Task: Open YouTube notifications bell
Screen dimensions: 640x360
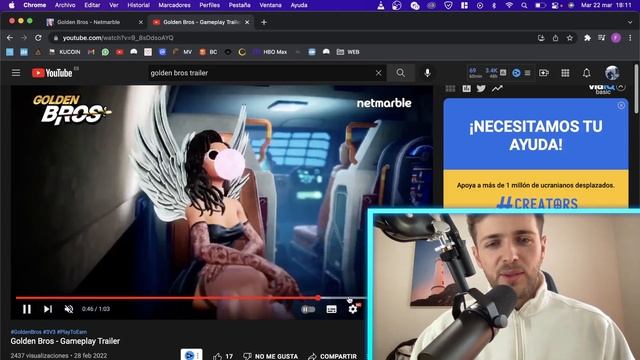Action: click(x=587, y=73)
